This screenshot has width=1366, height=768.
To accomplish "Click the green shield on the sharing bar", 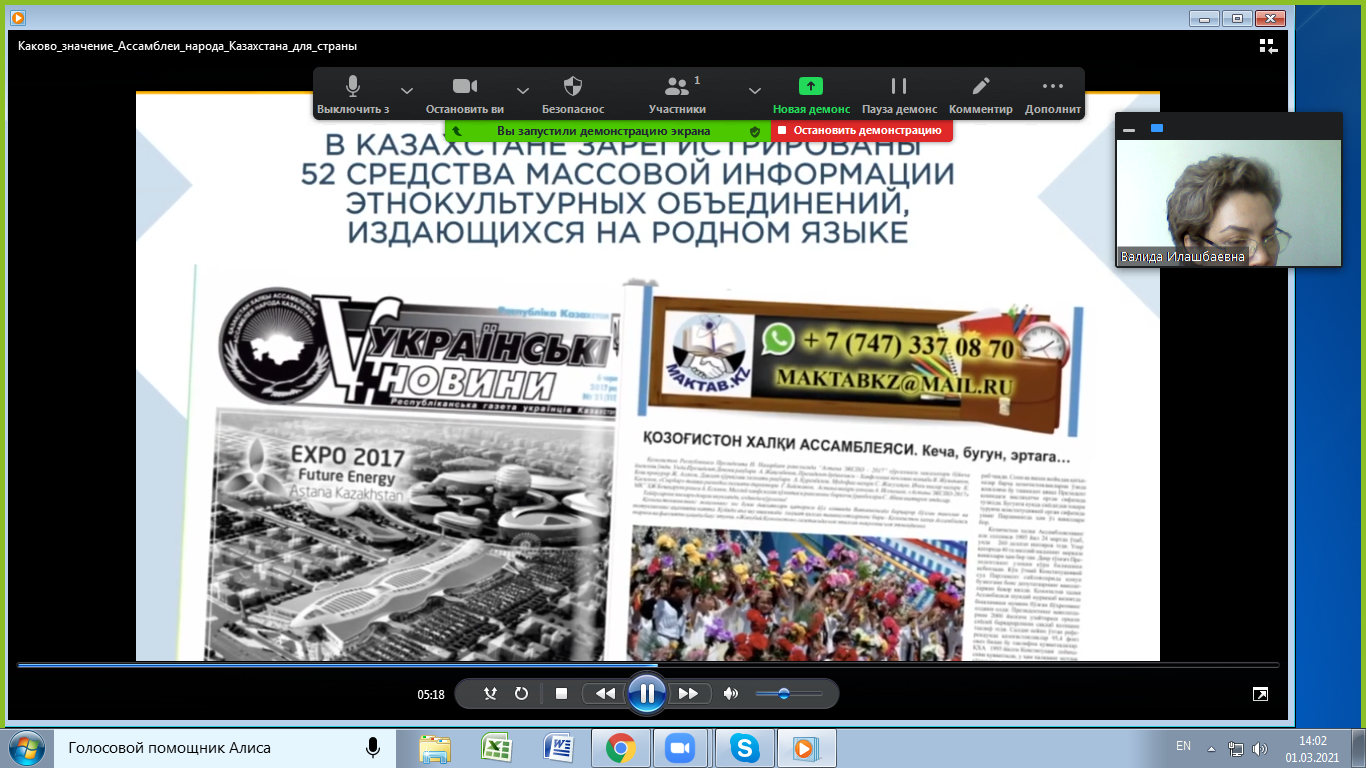I will 755,131.
